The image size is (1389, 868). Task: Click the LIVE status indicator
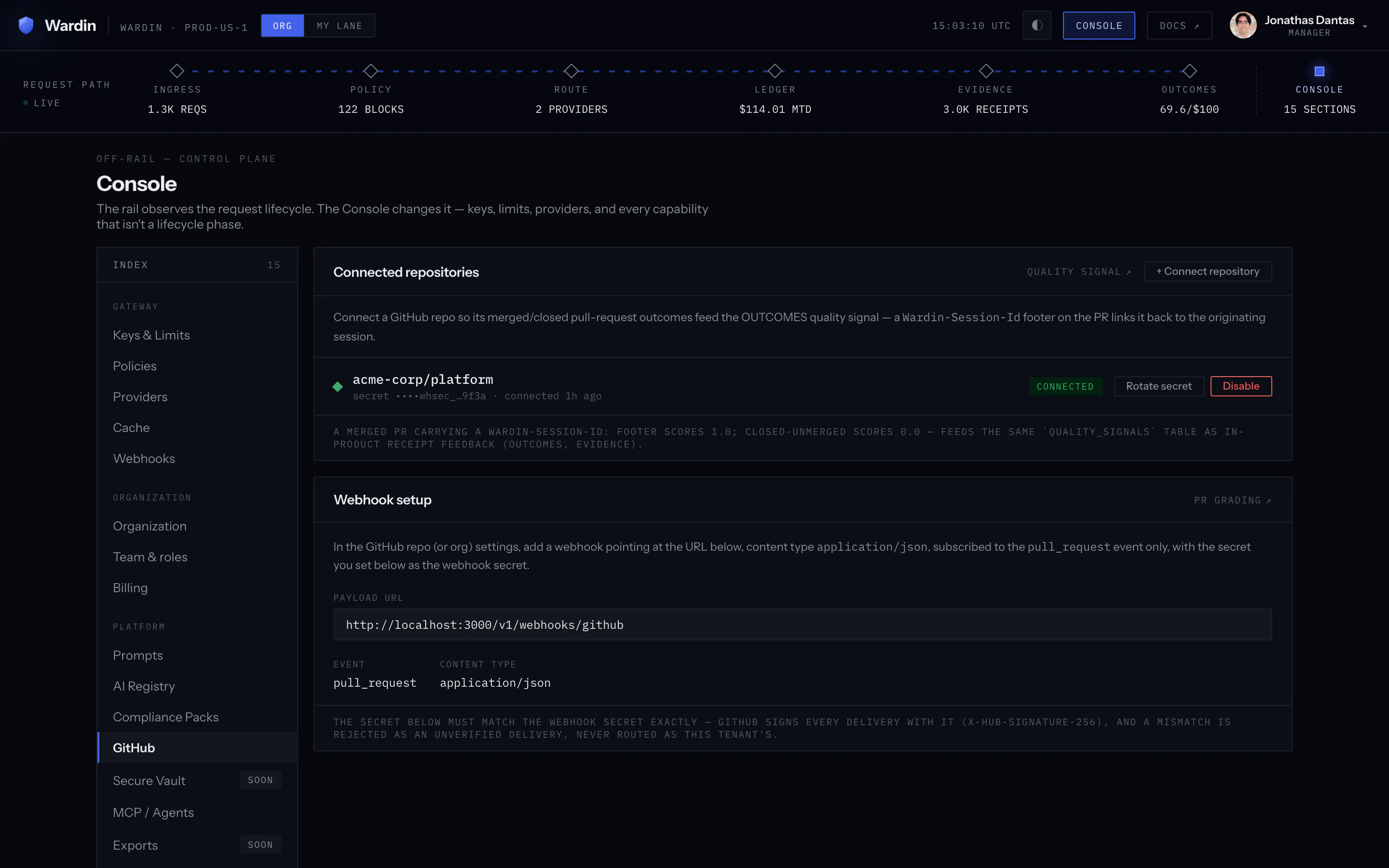click(41, 103)
